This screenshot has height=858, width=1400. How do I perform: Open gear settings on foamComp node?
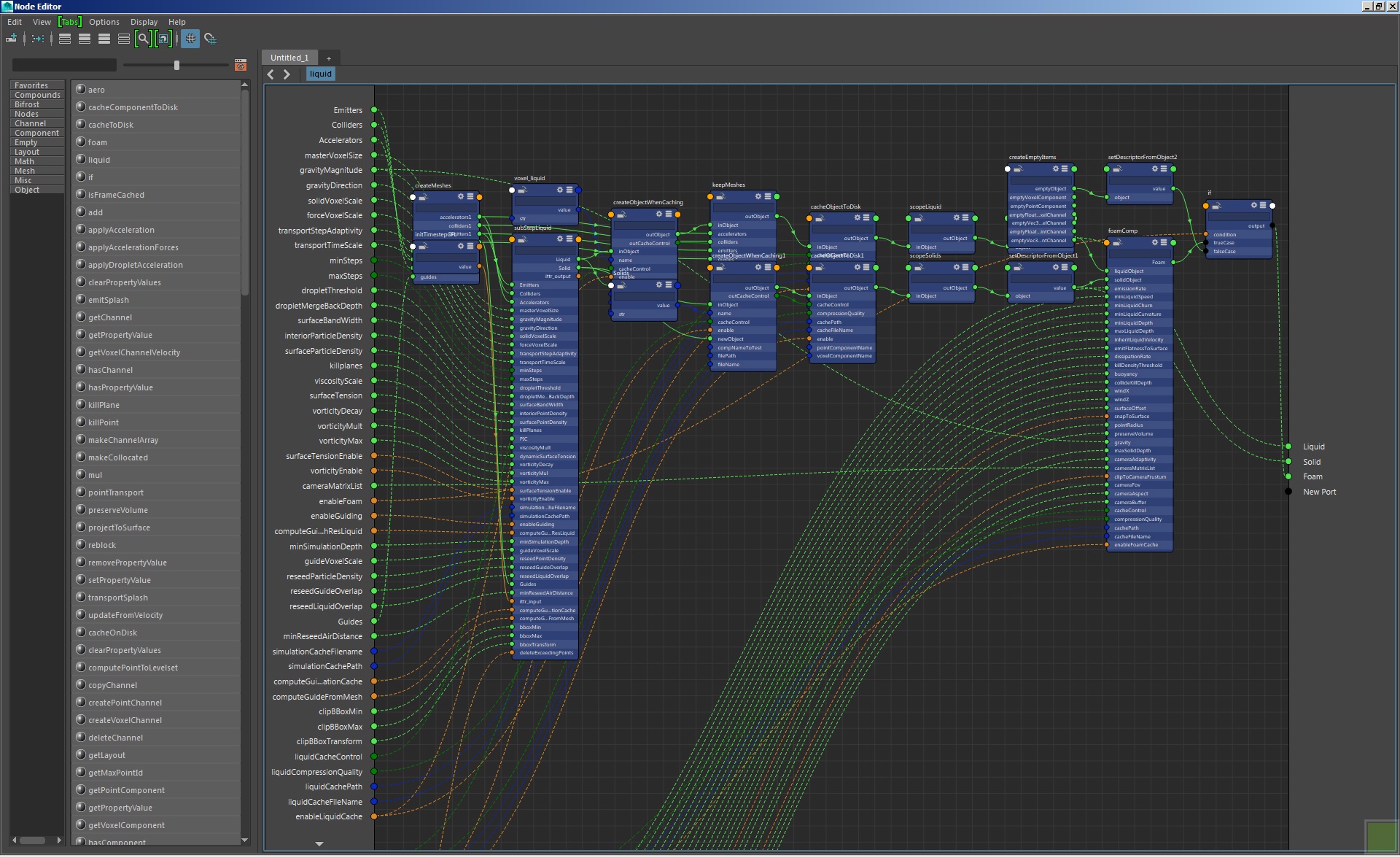[x=1155, y=242]
